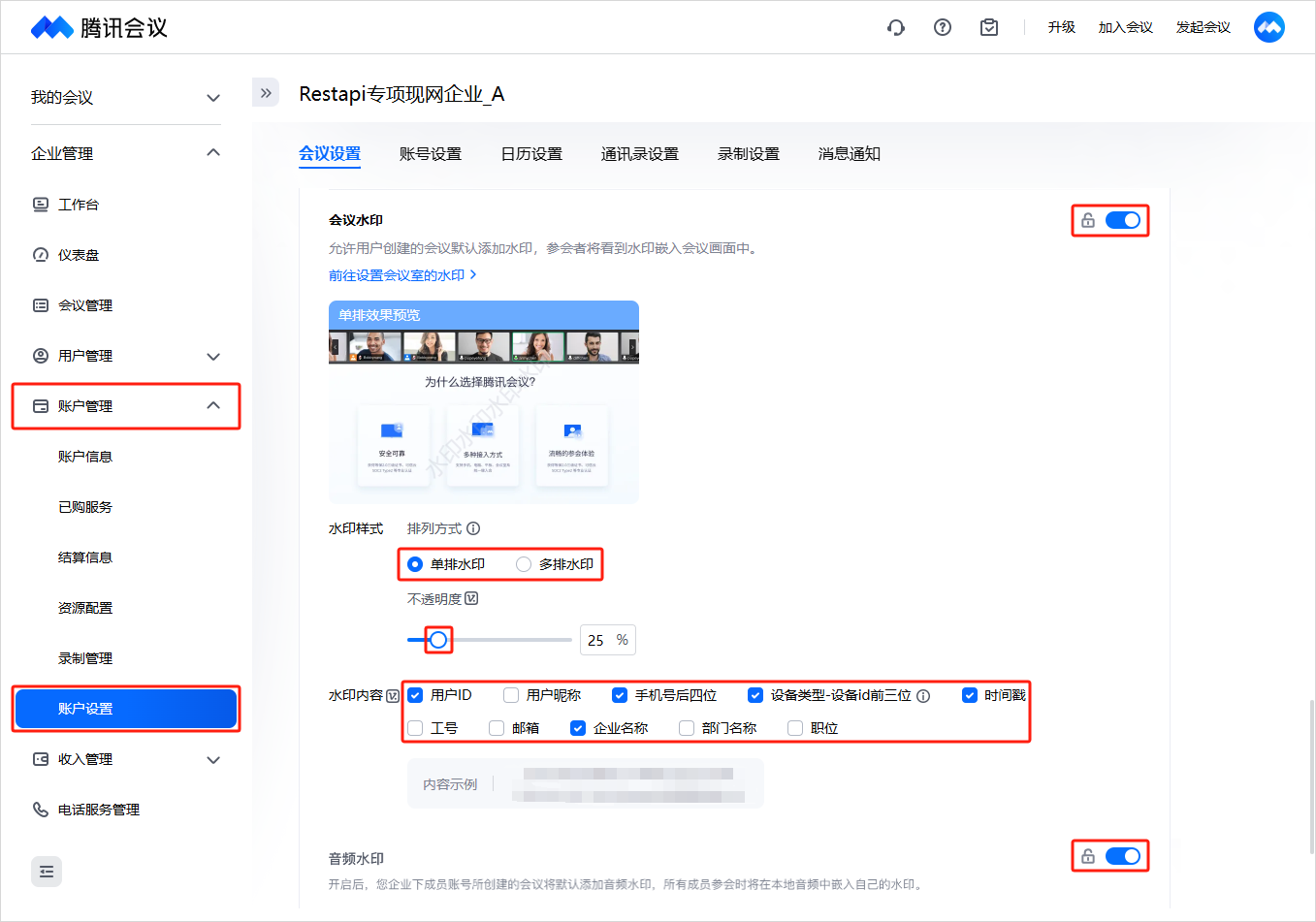
Task: Check the 工号 checkbox
Action: pyautogui.click(x=415, y=728)
